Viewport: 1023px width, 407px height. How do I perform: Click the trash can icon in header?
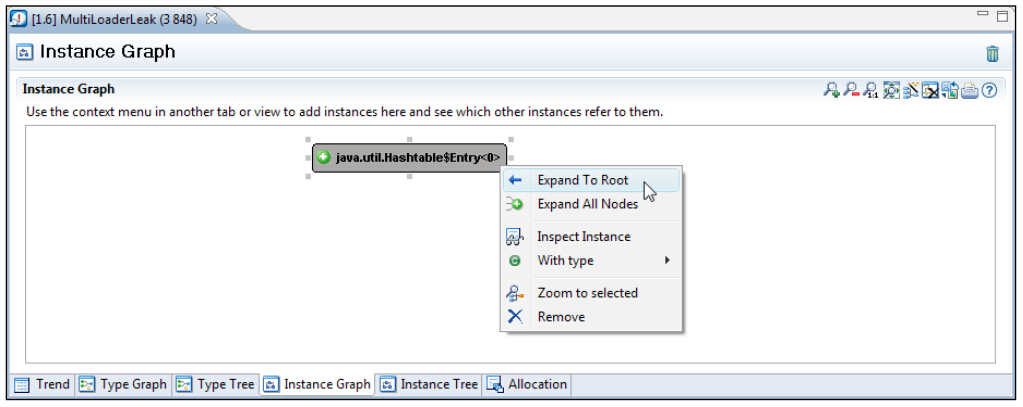click(x=992, y=54)
